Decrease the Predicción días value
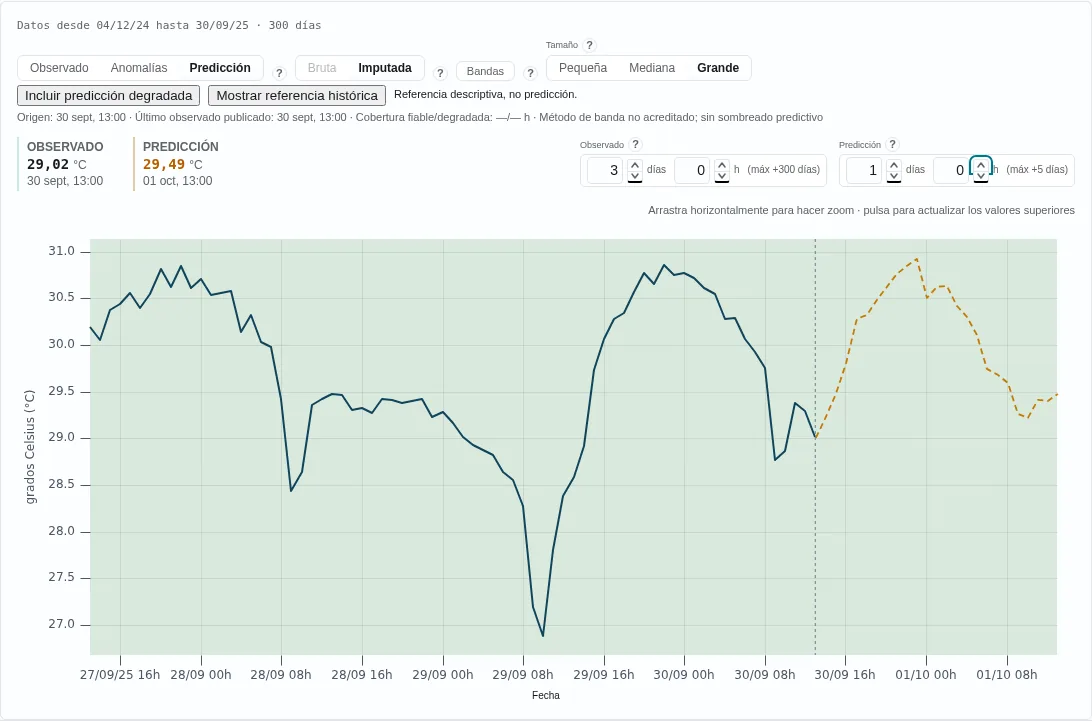Image resolution: width=1092 pixels, height=721 pixels. pos(894,176)
